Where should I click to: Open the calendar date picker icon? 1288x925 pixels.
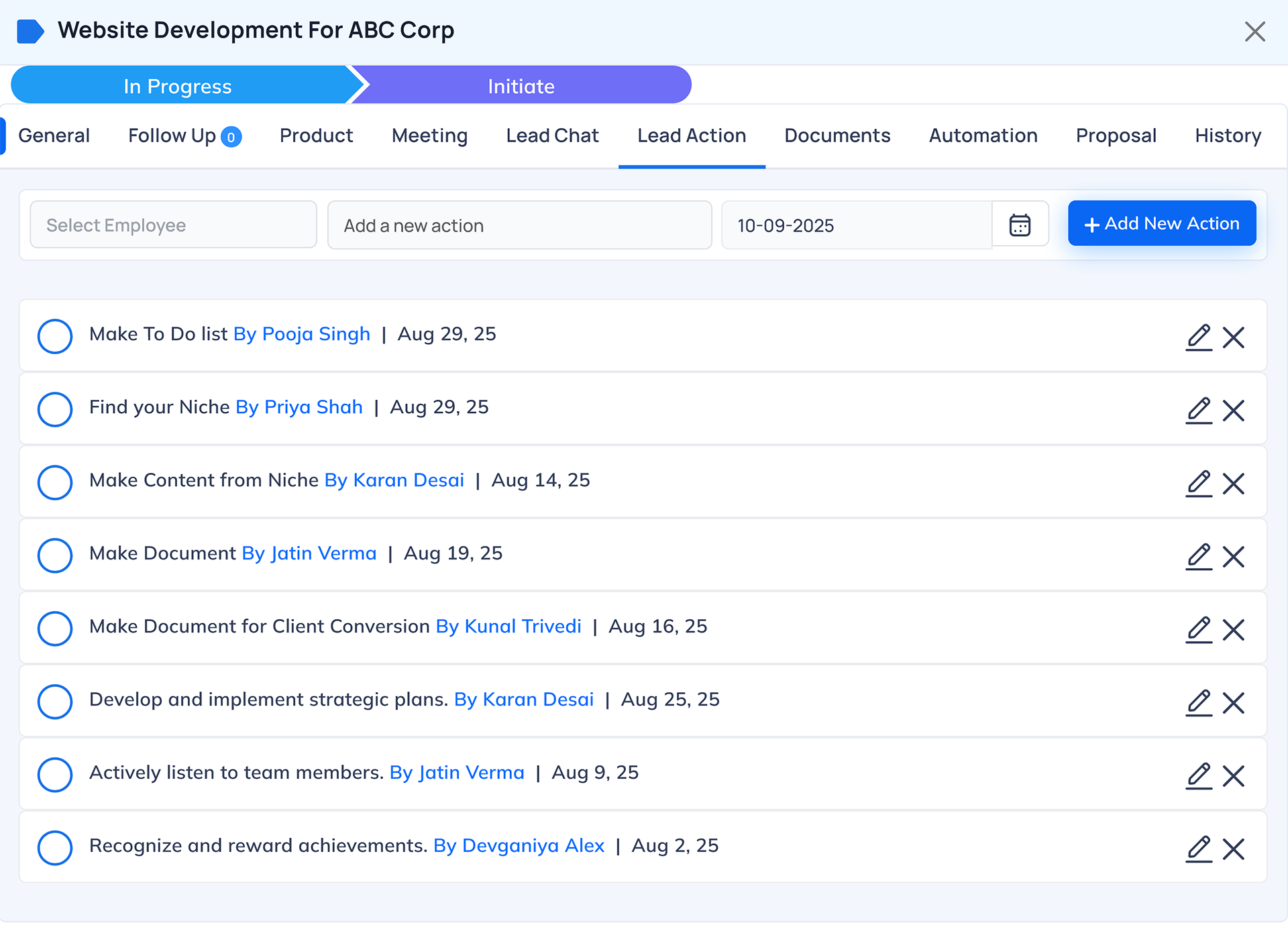pos(1020,225)
